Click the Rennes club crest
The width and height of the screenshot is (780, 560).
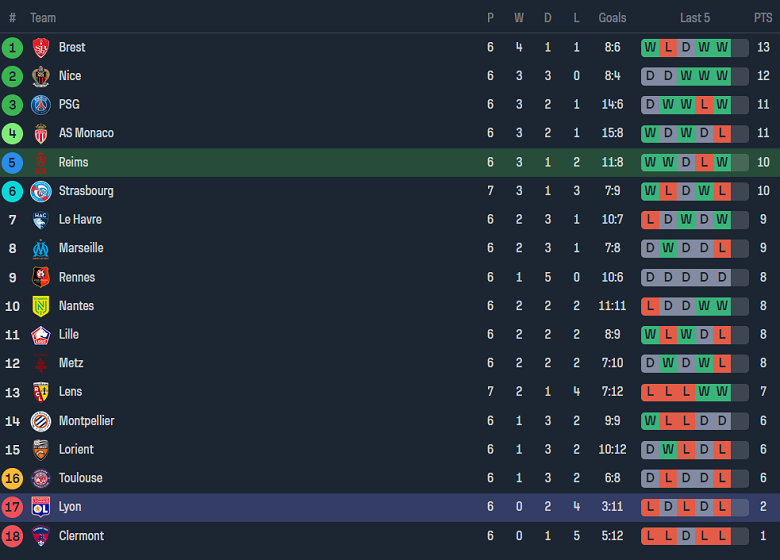click(x=41, y=277)
